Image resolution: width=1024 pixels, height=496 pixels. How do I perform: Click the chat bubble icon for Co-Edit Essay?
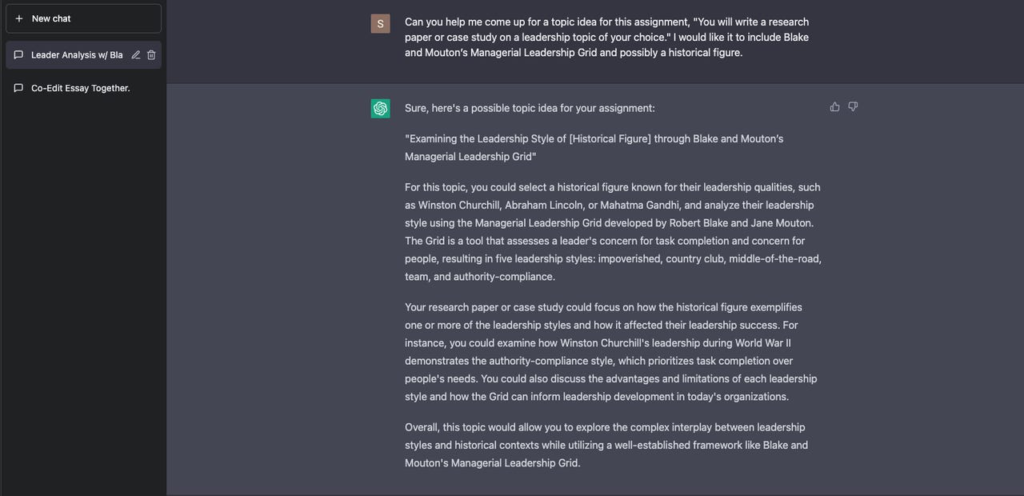point(19,88)
